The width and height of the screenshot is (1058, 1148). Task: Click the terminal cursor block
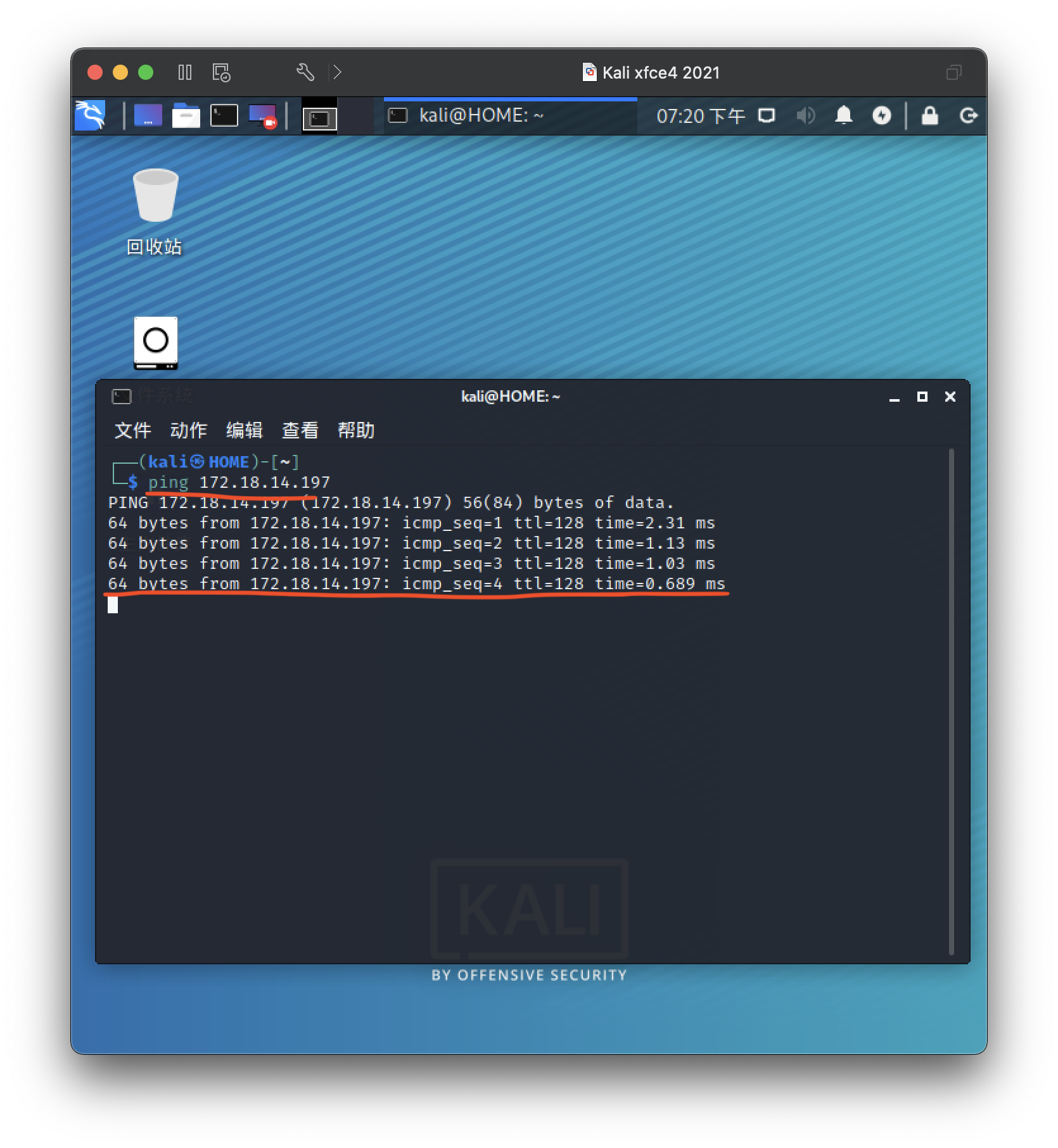113,605
